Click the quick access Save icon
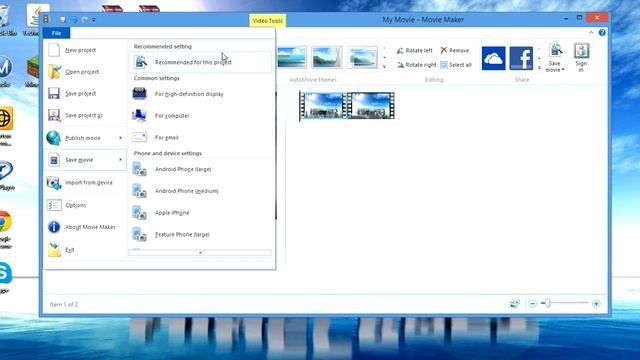Viewport: 640px width, 360px height. pos(62,20)
